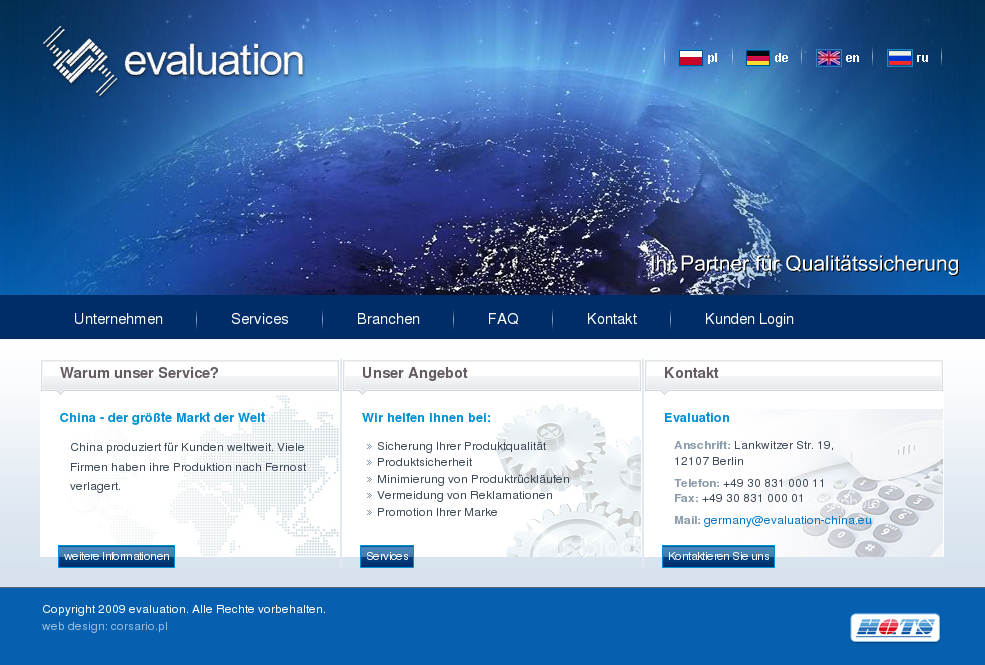985x665 pixels.
Task: Open the Unternehmen menu item
Action: tap(118, 318)
